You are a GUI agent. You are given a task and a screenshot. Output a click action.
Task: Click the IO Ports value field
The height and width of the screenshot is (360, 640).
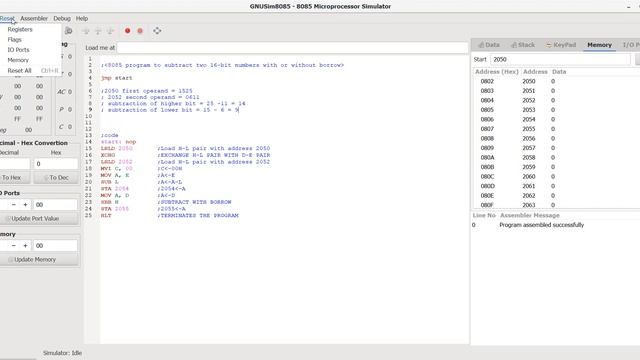(x=55, y=204)
